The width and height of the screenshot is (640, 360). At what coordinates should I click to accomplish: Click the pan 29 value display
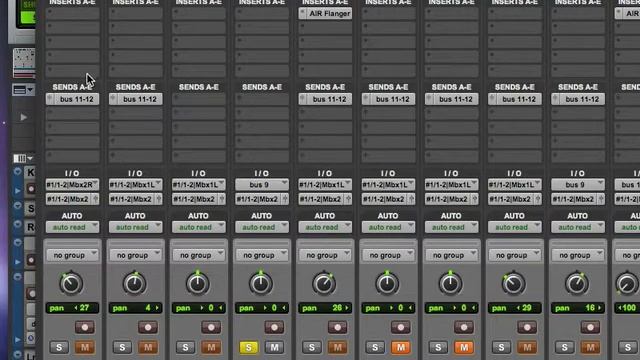515,308
